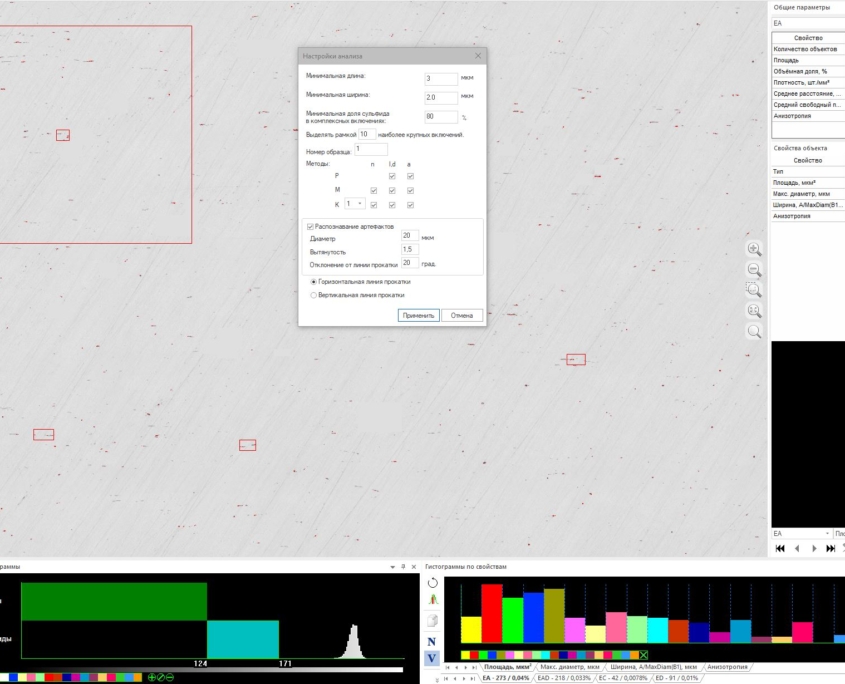Screen dimensions: 845x684
Task: Click the fit-image-to-window zoom icon
Action: pos(754,310)
